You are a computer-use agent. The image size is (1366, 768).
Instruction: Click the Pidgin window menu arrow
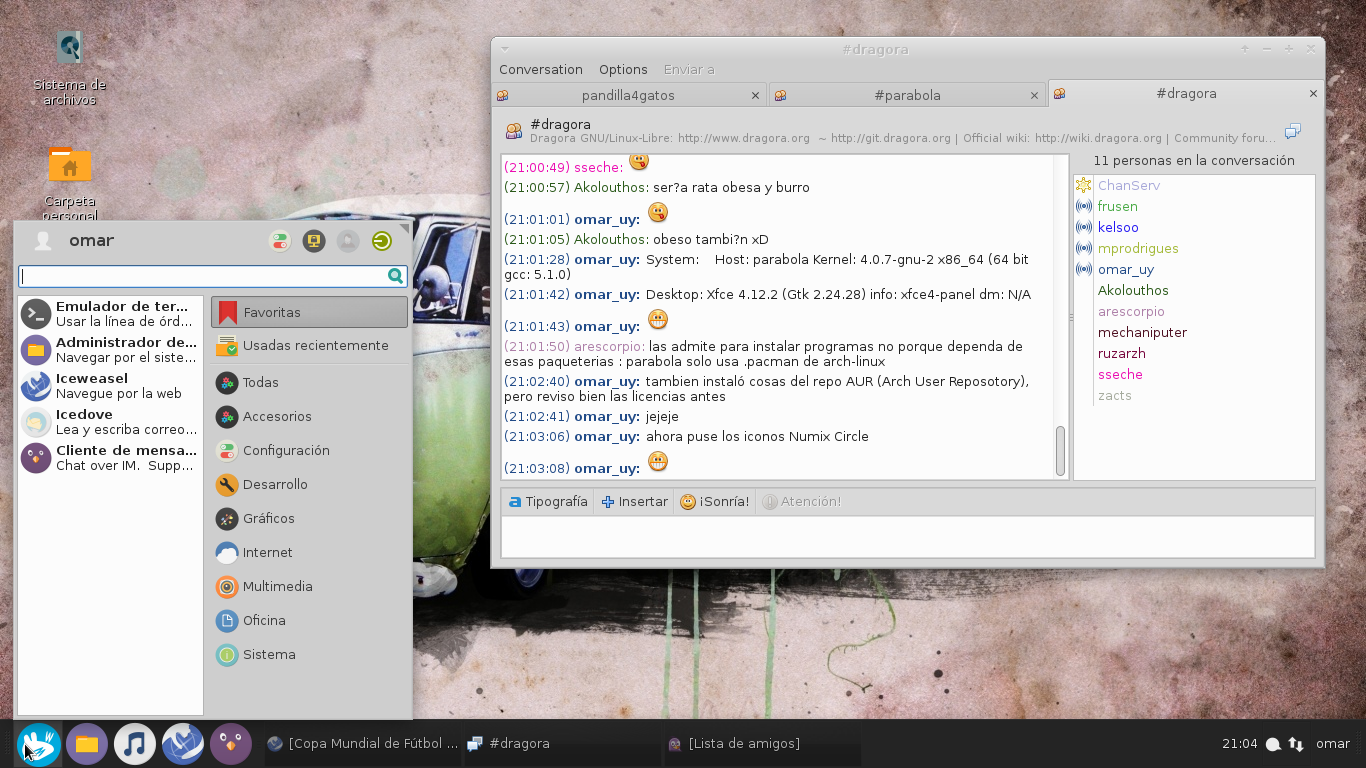(505, 49)
